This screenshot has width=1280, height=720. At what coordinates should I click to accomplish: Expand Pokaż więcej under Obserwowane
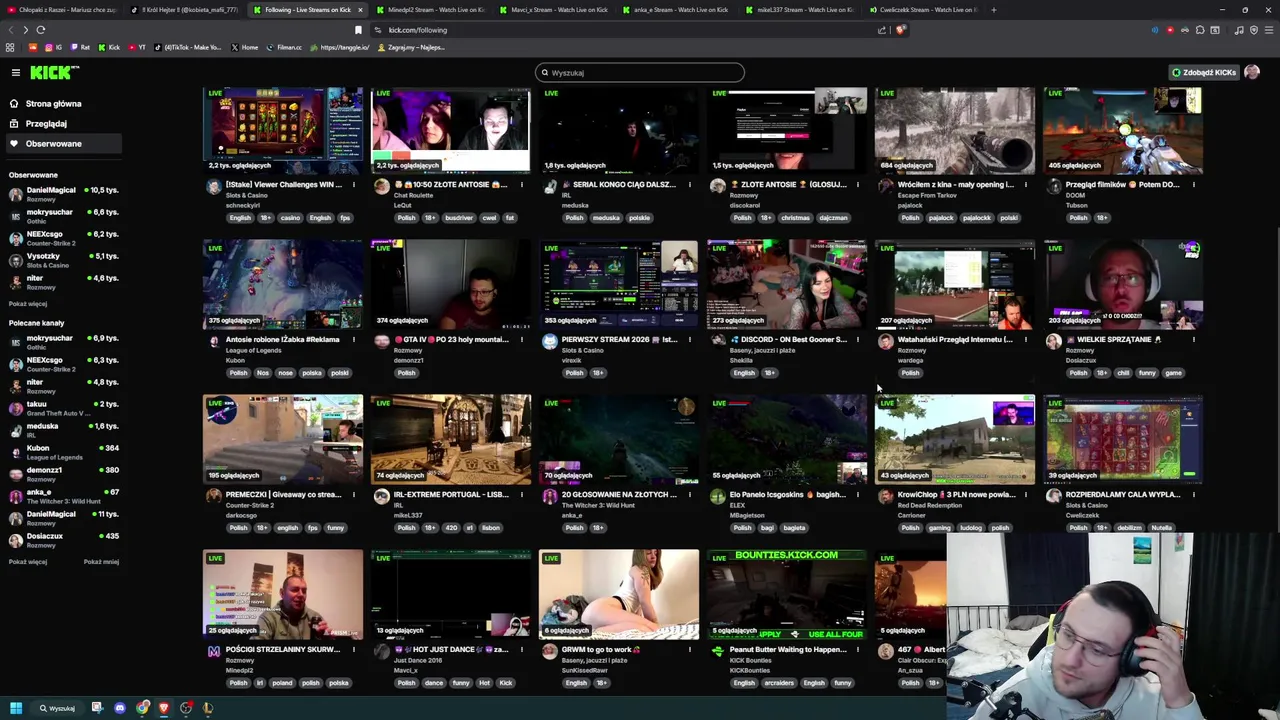28,303
